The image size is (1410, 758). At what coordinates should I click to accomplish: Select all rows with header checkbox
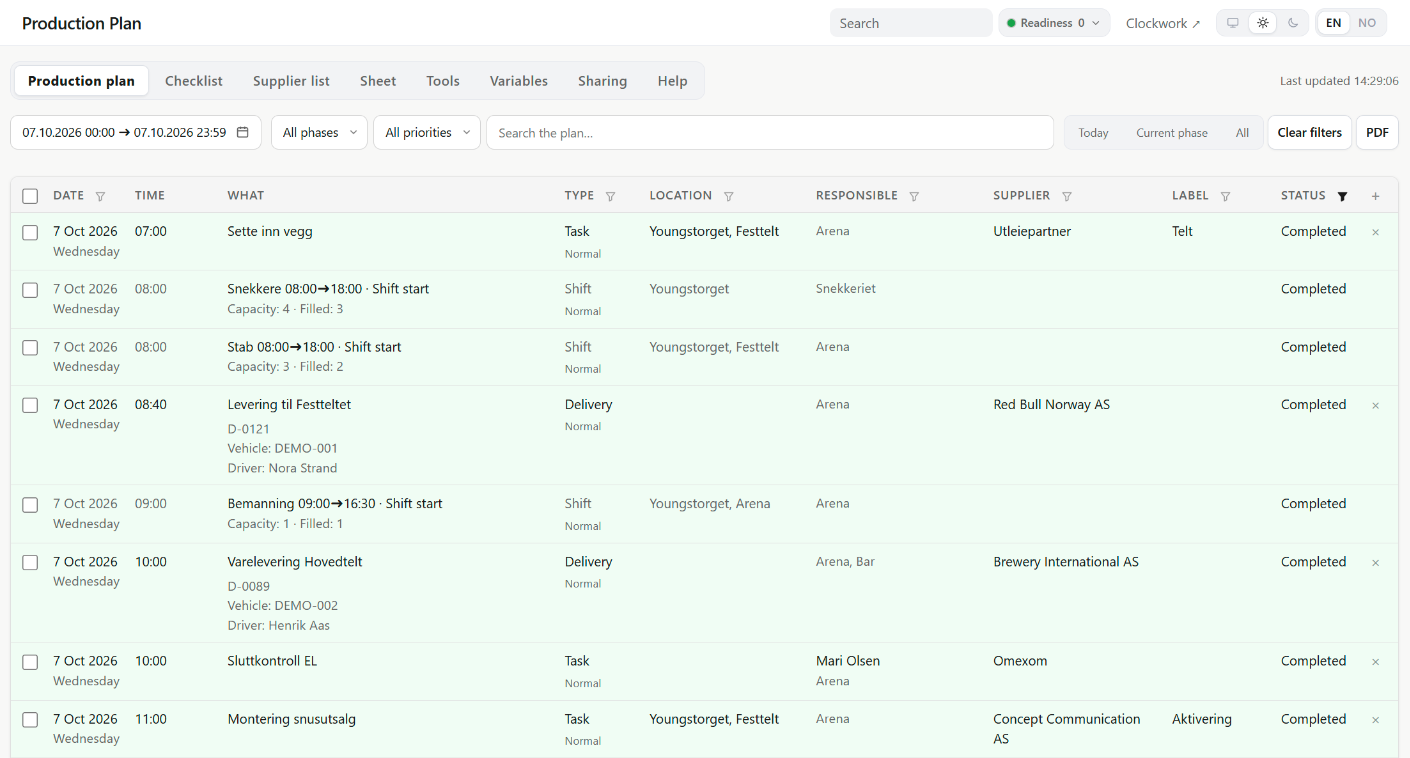[x=30, y=196]
